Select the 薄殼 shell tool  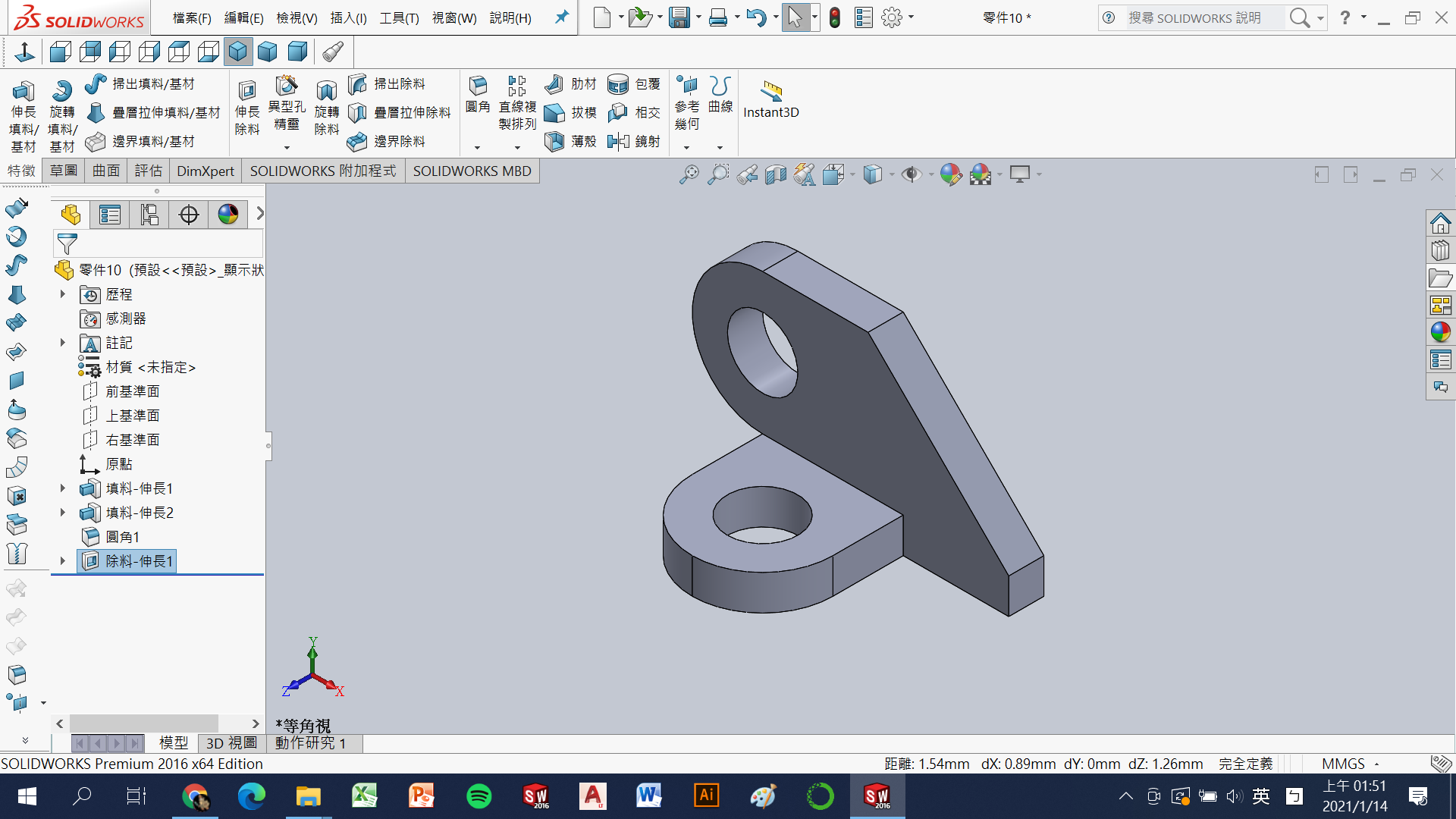click(555, 141)
